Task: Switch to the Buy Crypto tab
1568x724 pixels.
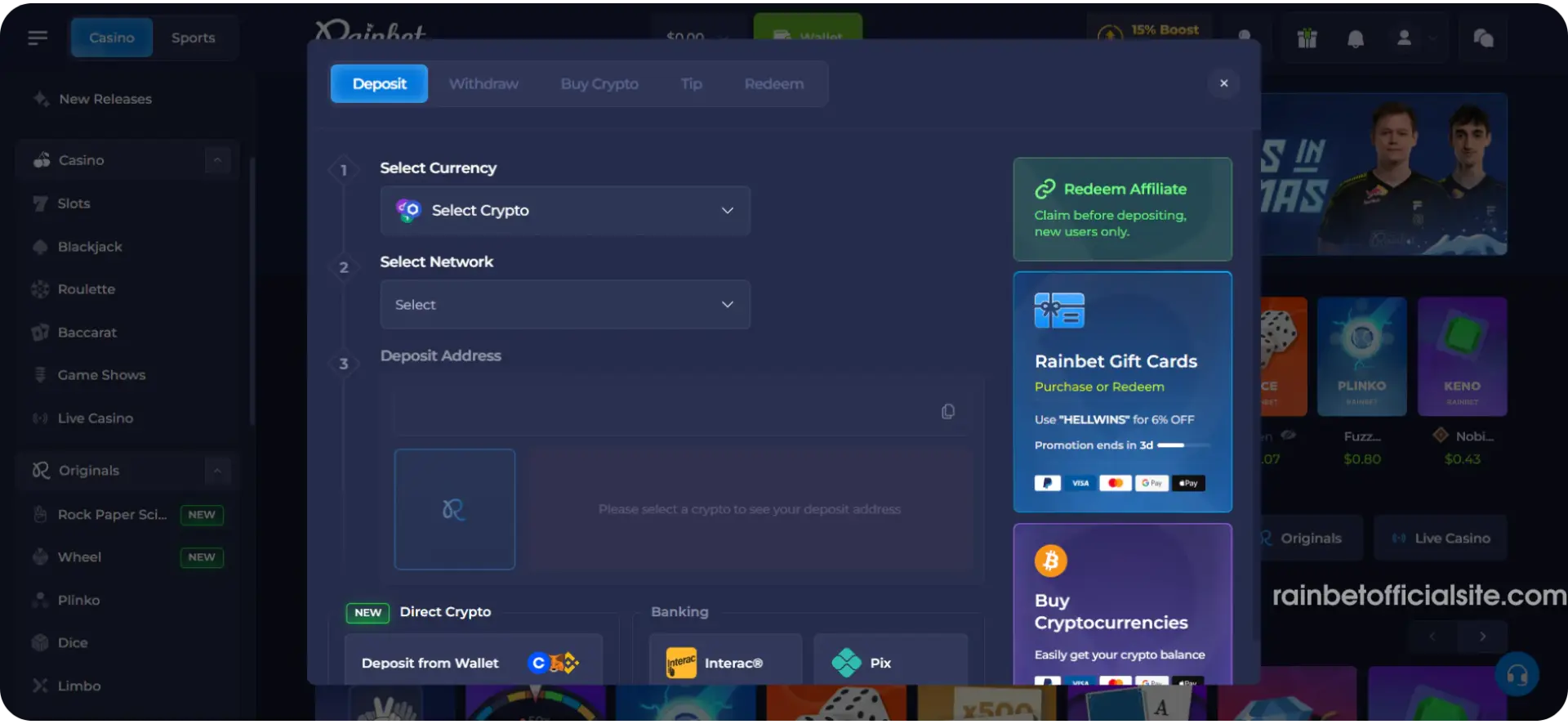Action: [x=599, y=84]
